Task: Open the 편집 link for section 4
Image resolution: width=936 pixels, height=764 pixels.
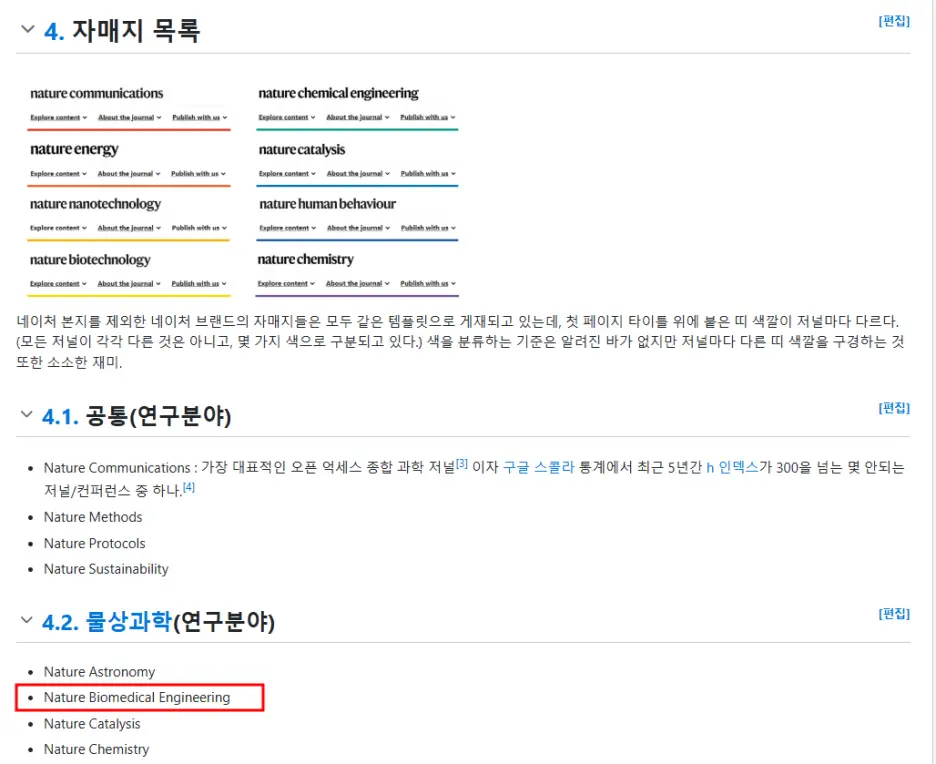Action: (894, 21)
